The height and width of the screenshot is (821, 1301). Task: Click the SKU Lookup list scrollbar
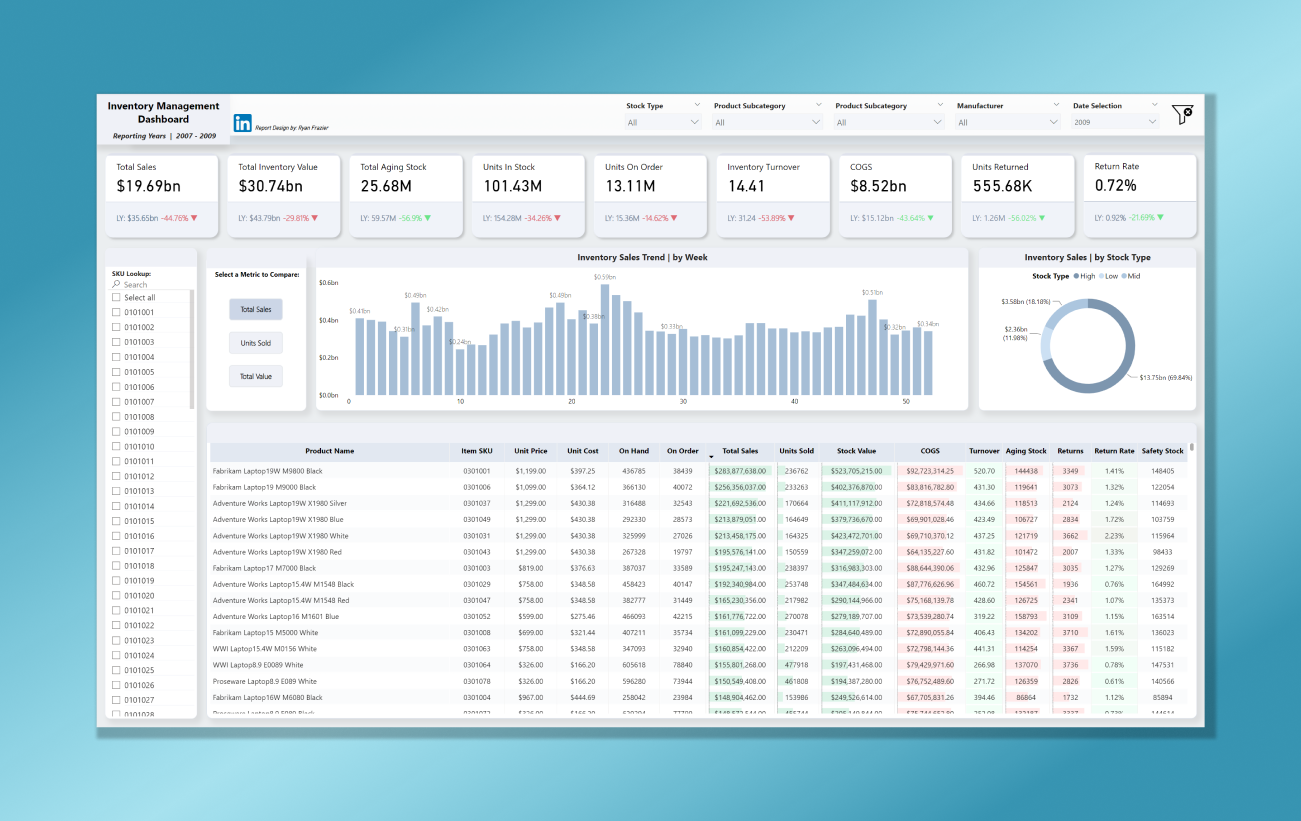click(192, 349)
